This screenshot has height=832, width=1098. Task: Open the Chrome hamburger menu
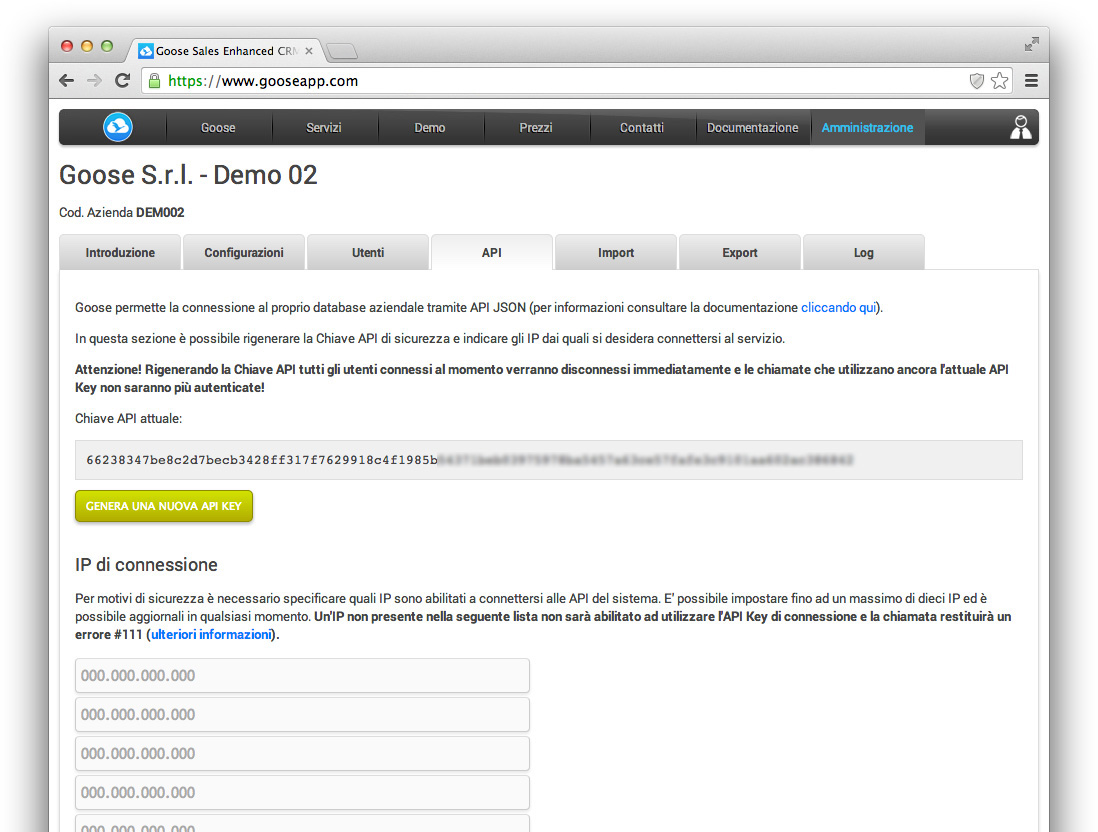coord(1031,81)
